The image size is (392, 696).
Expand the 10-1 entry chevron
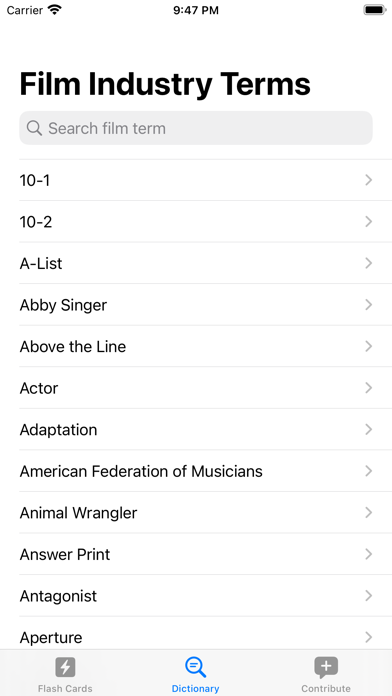[x=368, y=180]
